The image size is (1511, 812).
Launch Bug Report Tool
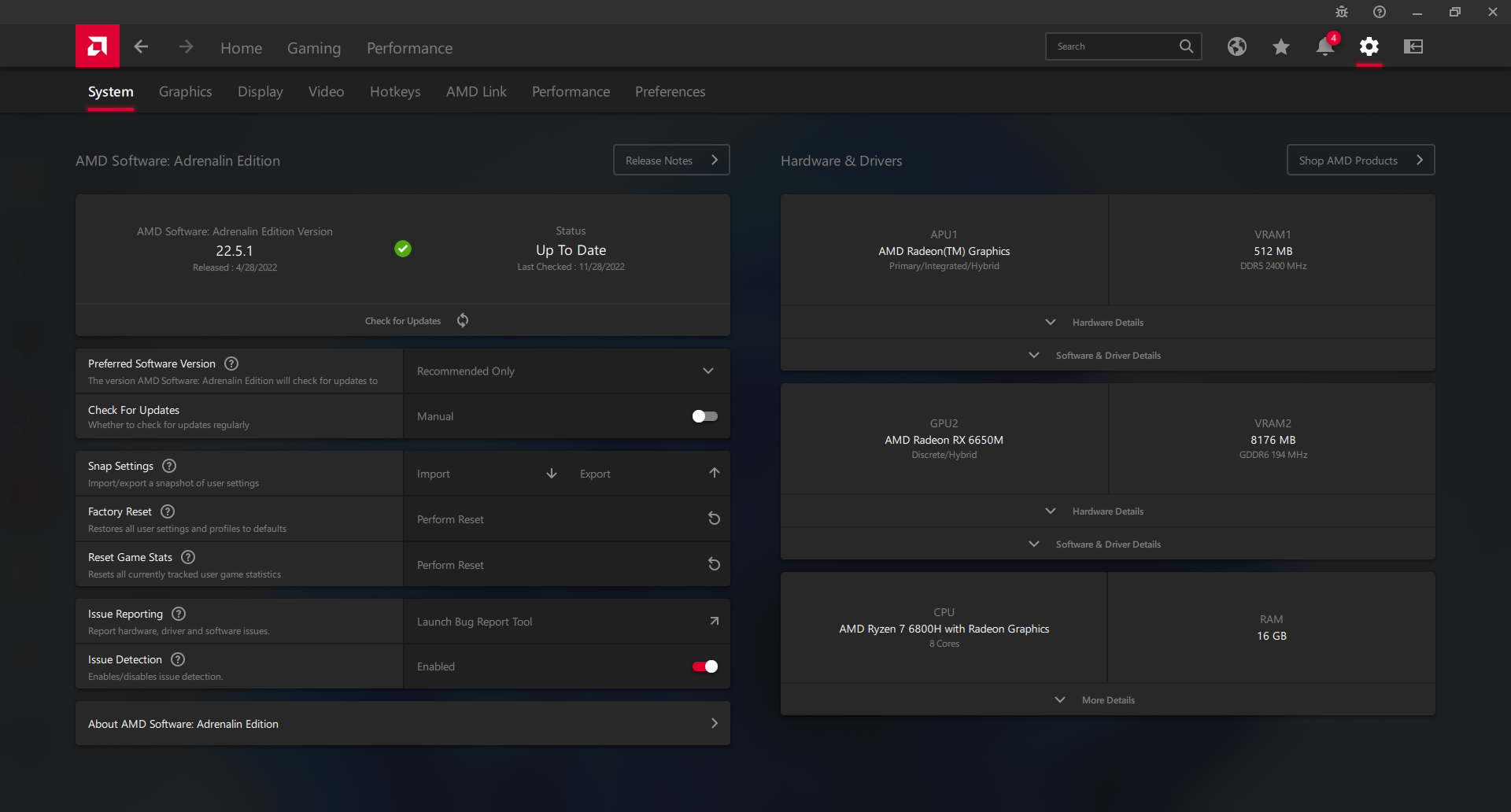[x=567, y=622]
